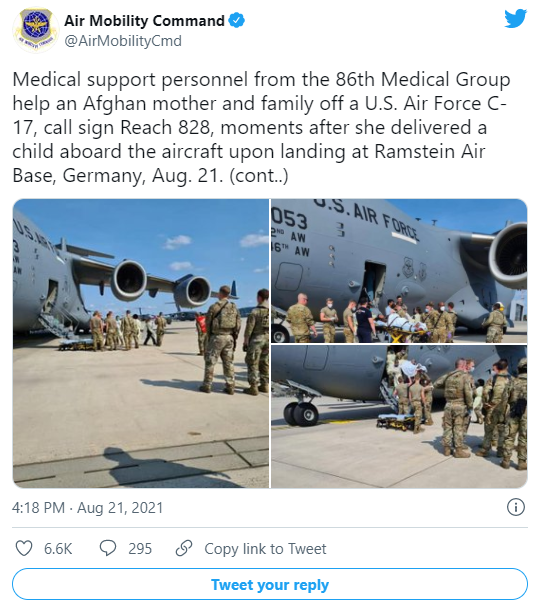Image resolution: width=535 pixels, height=602 pixels.
Task: Click the 6.6K likes count
Action: (x=58, y=549)
